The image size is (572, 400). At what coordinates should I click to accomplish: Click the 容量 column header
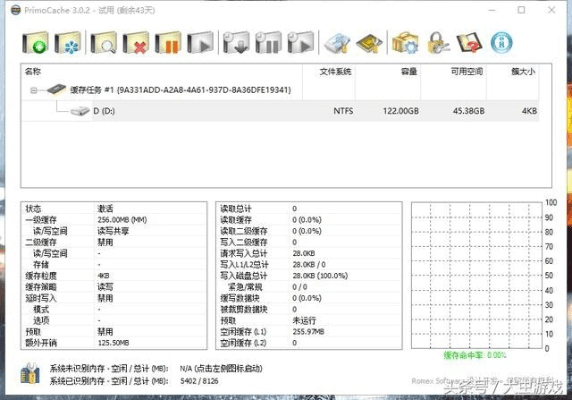409,71
